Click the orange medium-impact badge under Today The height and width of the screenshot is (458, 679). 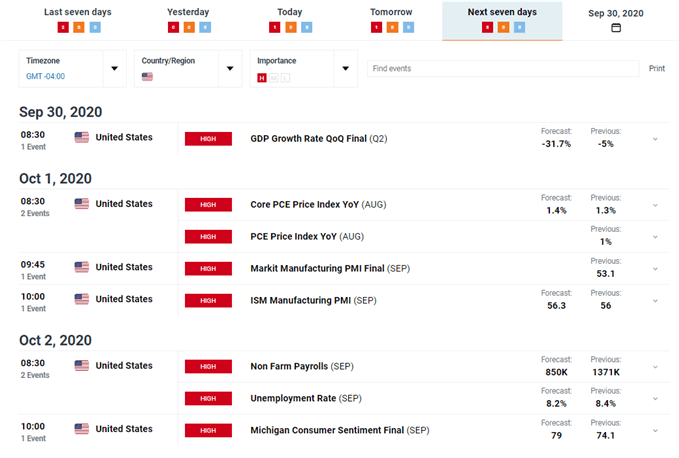pos(291,28)
